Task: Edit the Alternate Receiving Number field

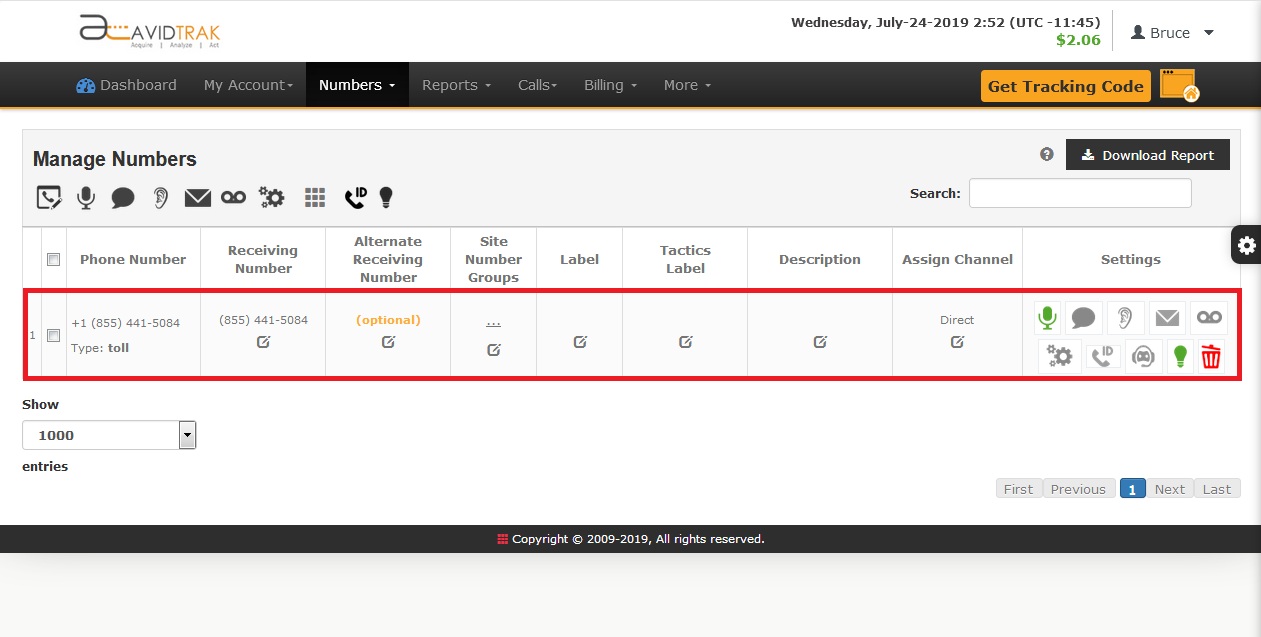Action: [388, 342]
